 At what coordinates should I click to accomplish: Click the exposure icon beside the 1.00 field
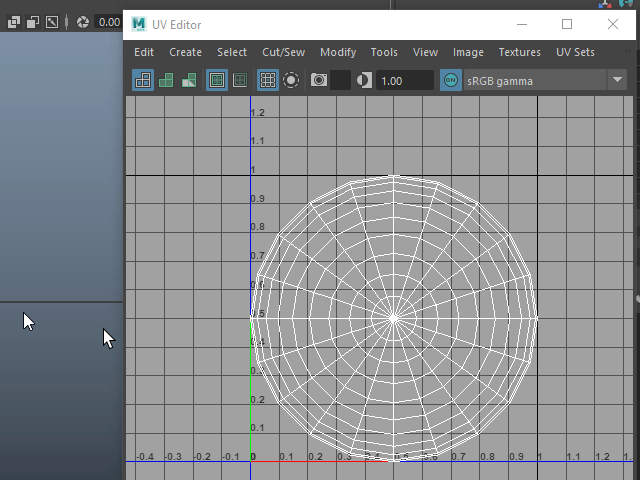tap(364, 81)
